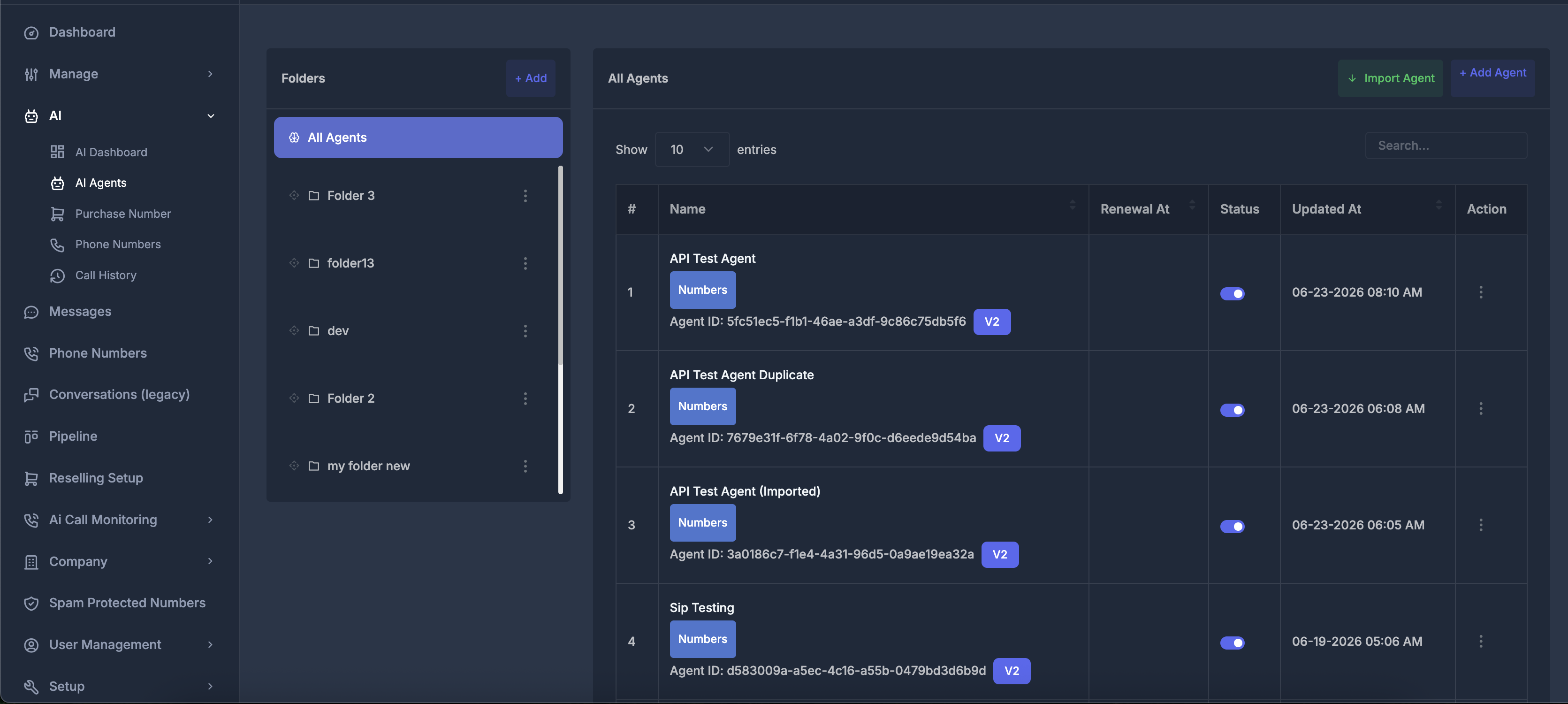Toggle status switch for API Test Agent
Screen dimensions: 1568x704
click(1232, 293)
